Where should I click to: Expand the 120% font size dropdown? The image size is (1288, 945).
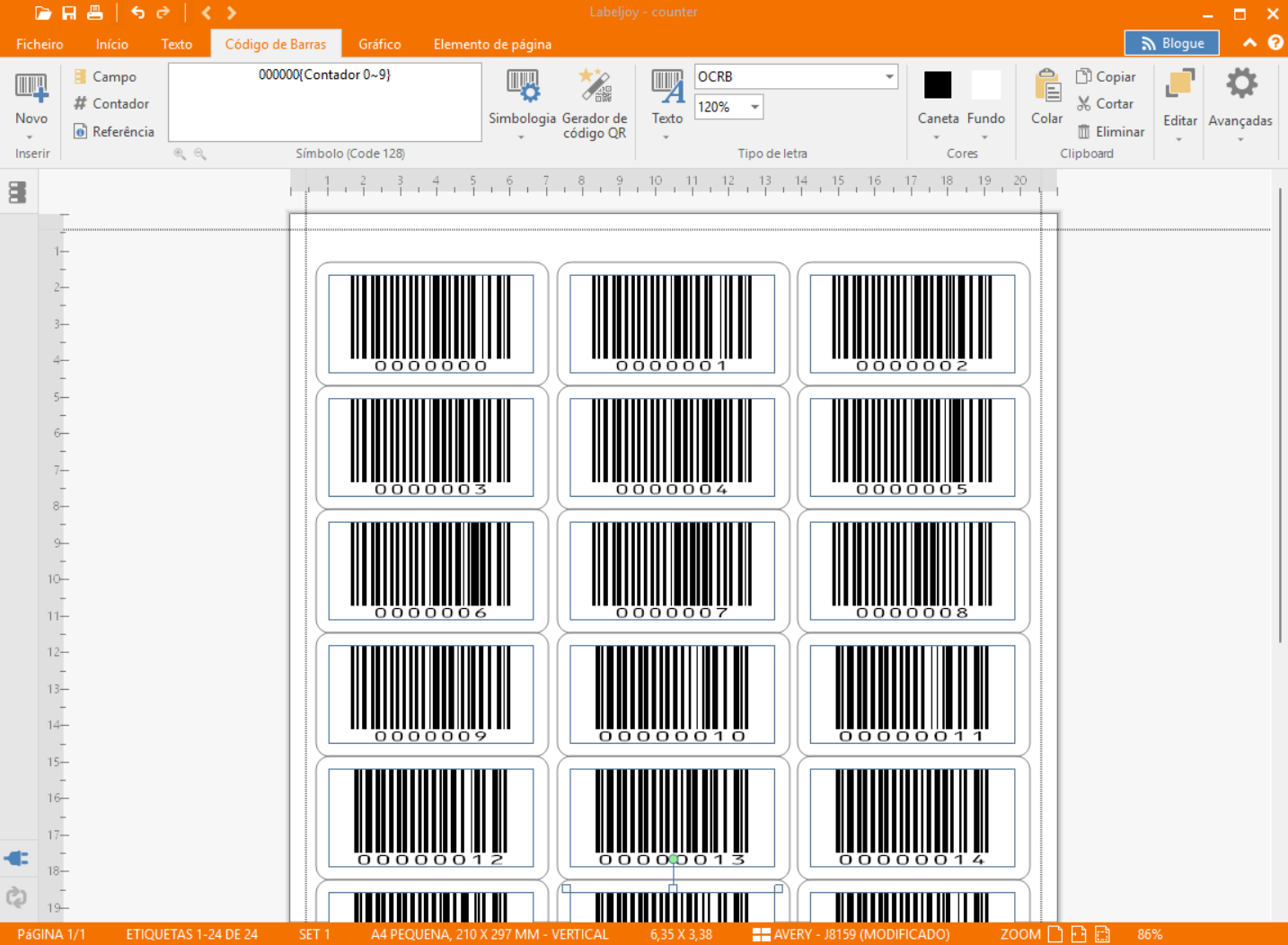754,107
